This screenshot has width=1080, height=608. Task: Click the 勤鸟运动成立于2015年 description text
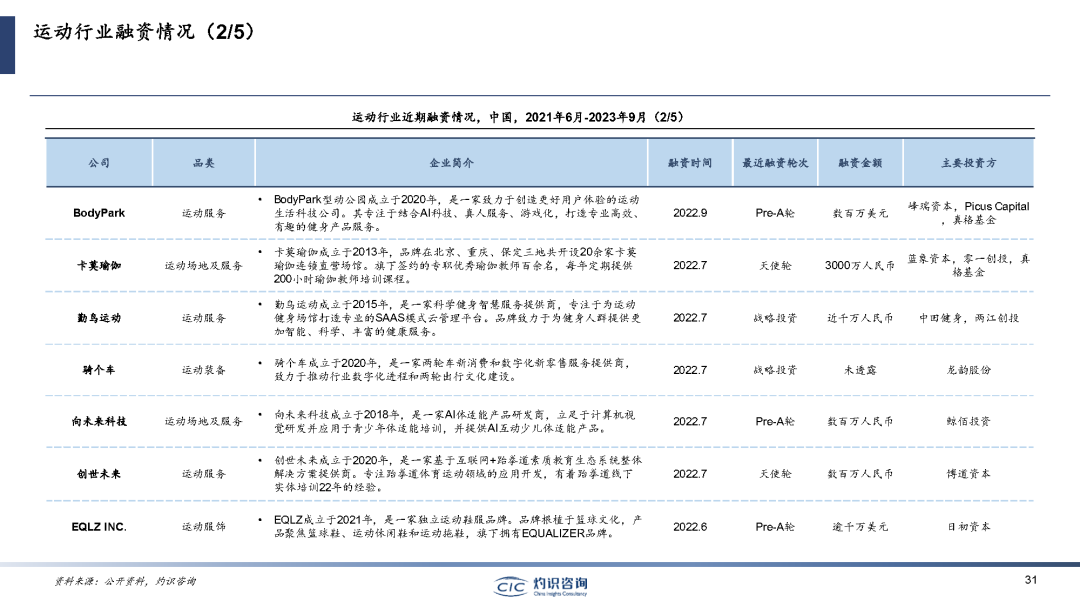point(457,318)
